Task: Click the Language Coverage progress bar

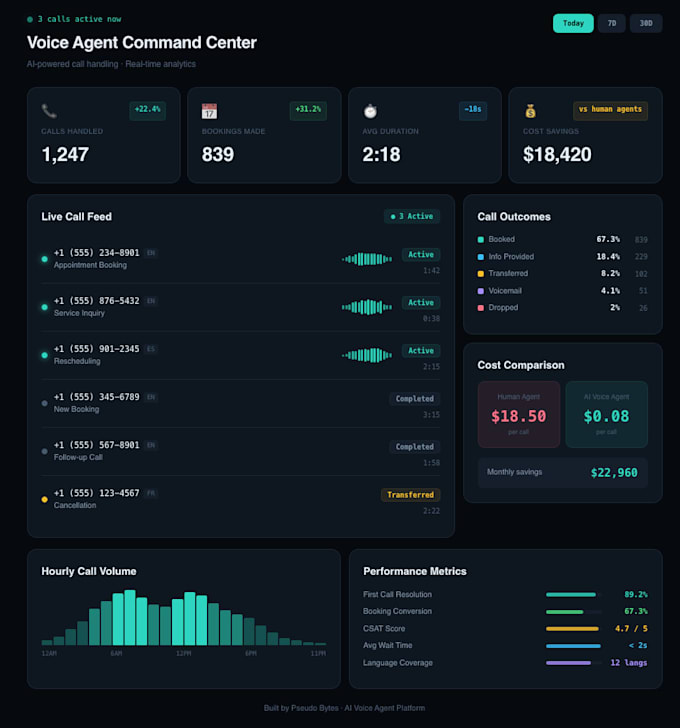Action: pos(574,663)
